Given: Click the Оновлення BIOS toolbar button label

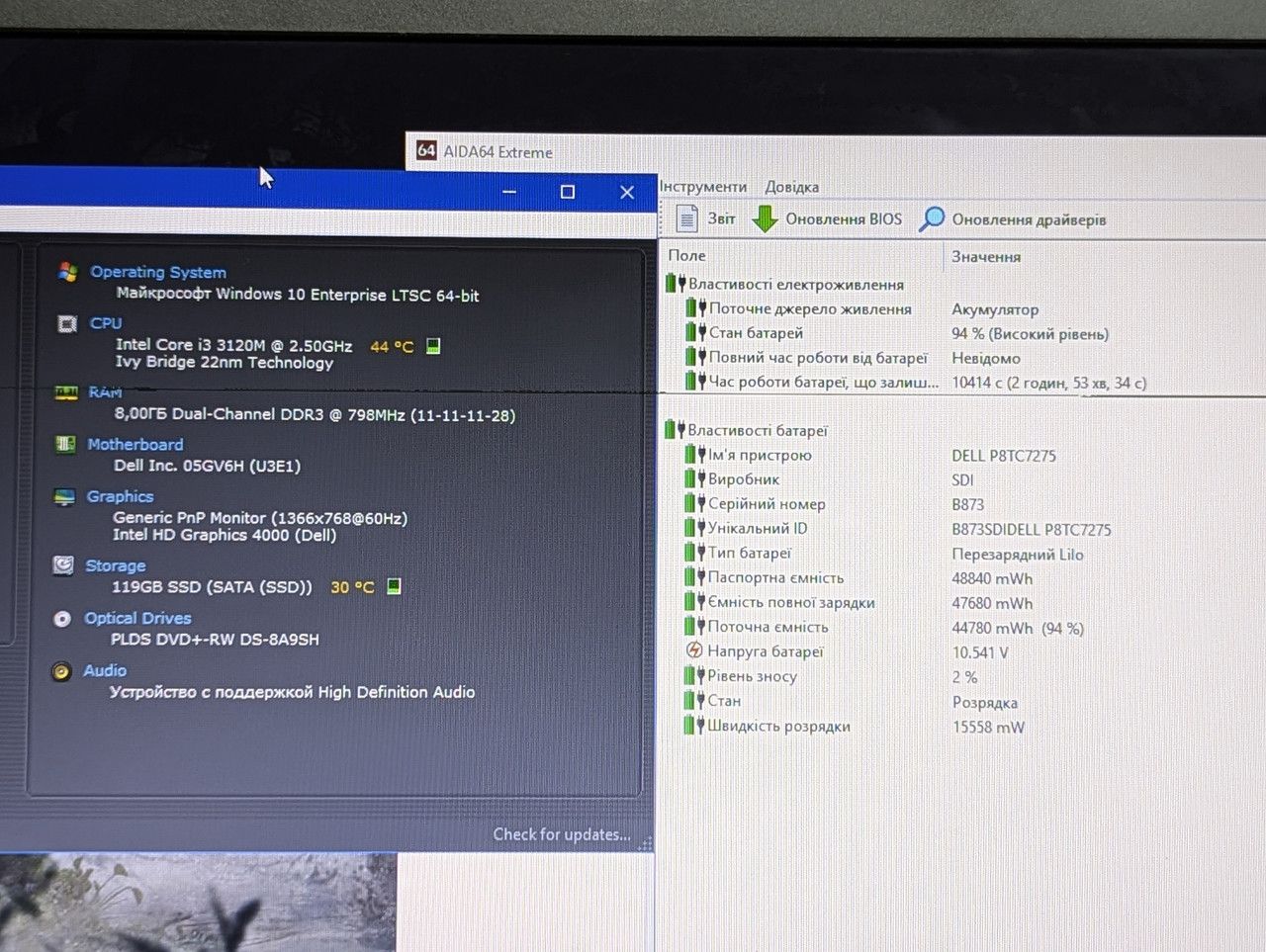Looking at the screenshot, I should [844, 218].
